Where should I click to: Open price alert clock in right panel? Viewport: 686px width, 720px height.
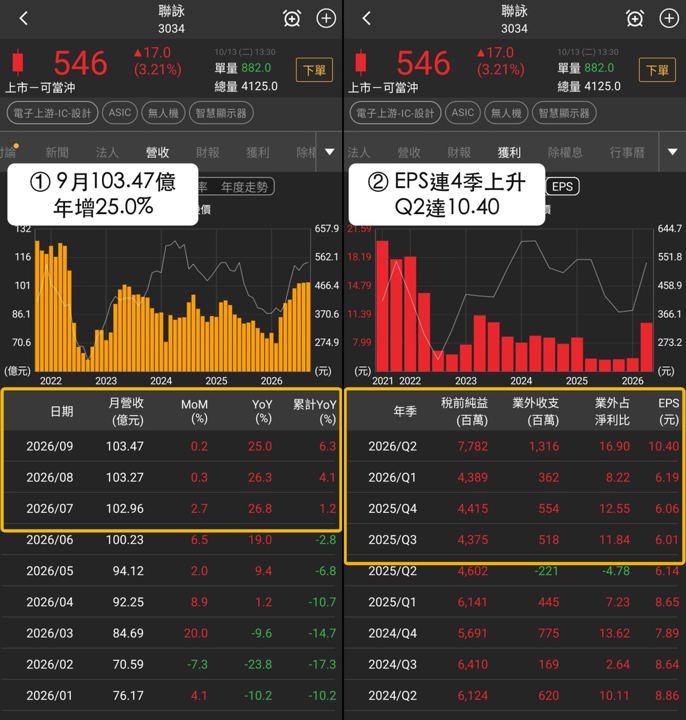click(x=635, y=19)
